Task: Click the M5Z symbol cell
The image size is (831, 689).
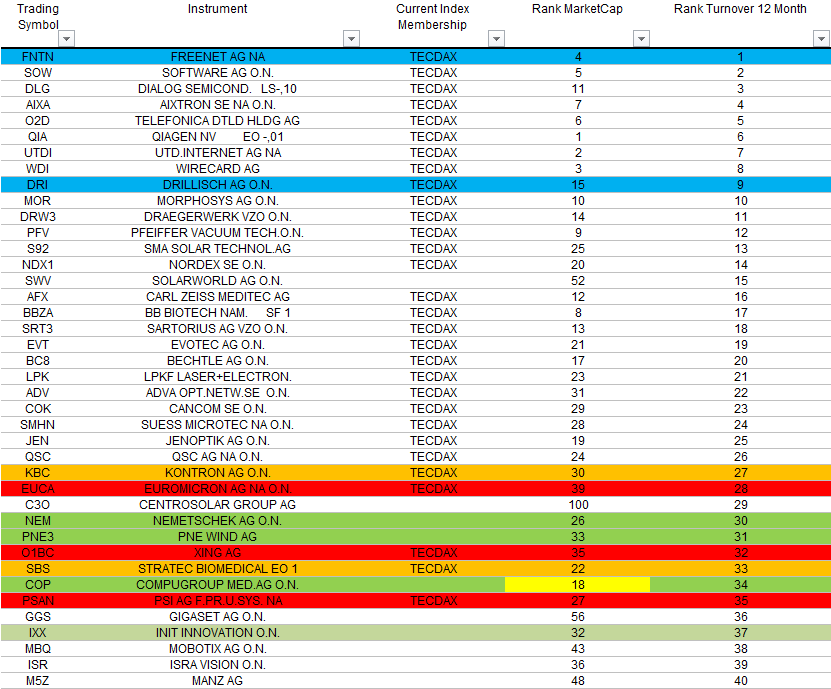Action: tap(38, 681)
